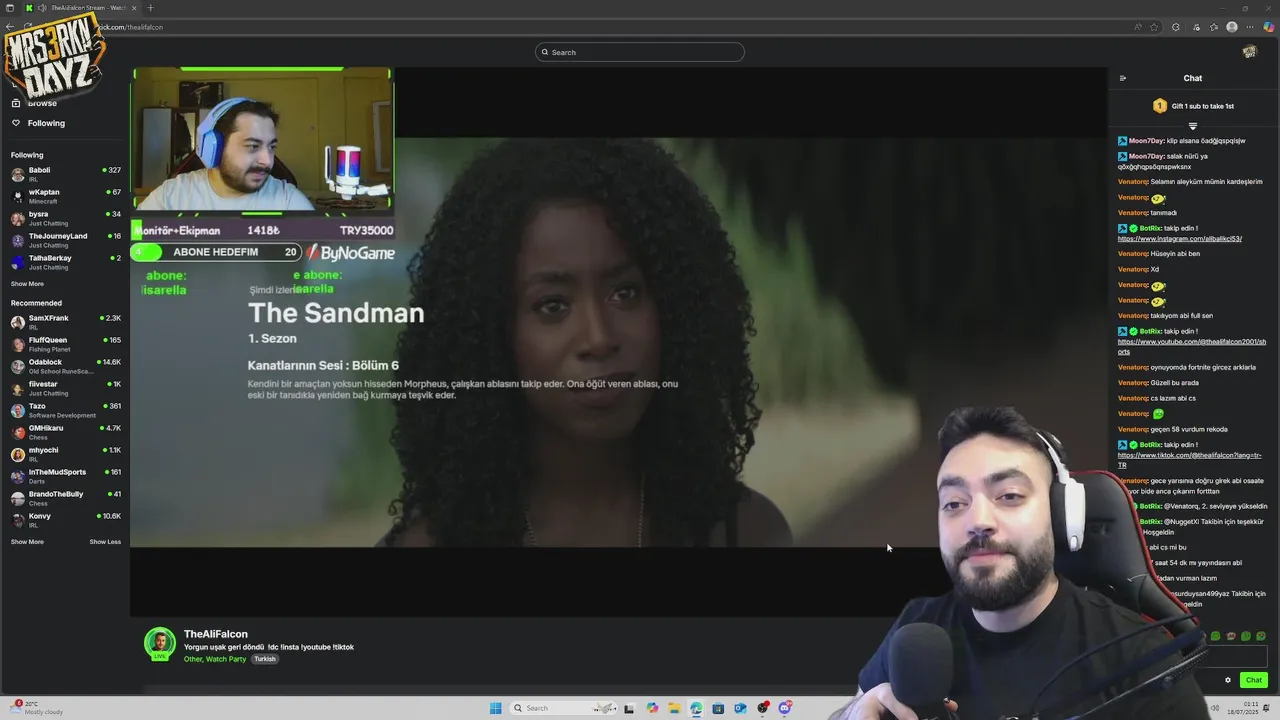Open Konvy IRL channel

(x=65, y=520)
